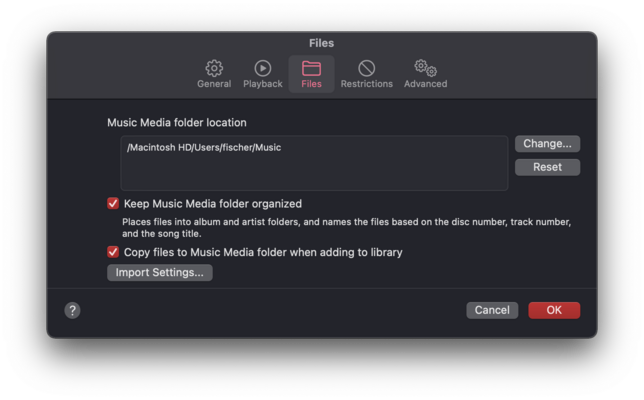
Task: Click the Music Media folder path field
Action: pyautogui.click(x=314, y=163)
